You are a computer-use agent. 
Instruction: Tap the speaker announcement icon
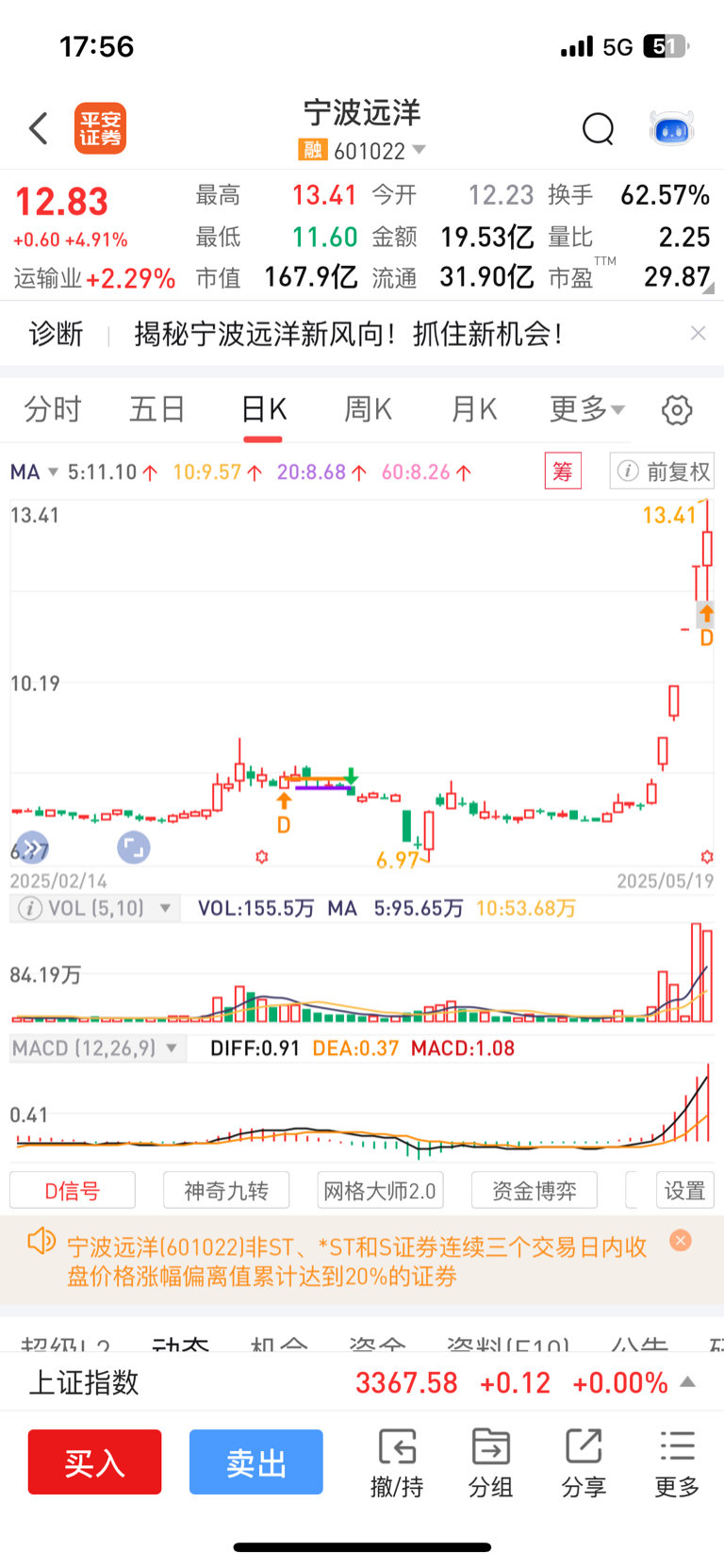(x=41, y=1241)
